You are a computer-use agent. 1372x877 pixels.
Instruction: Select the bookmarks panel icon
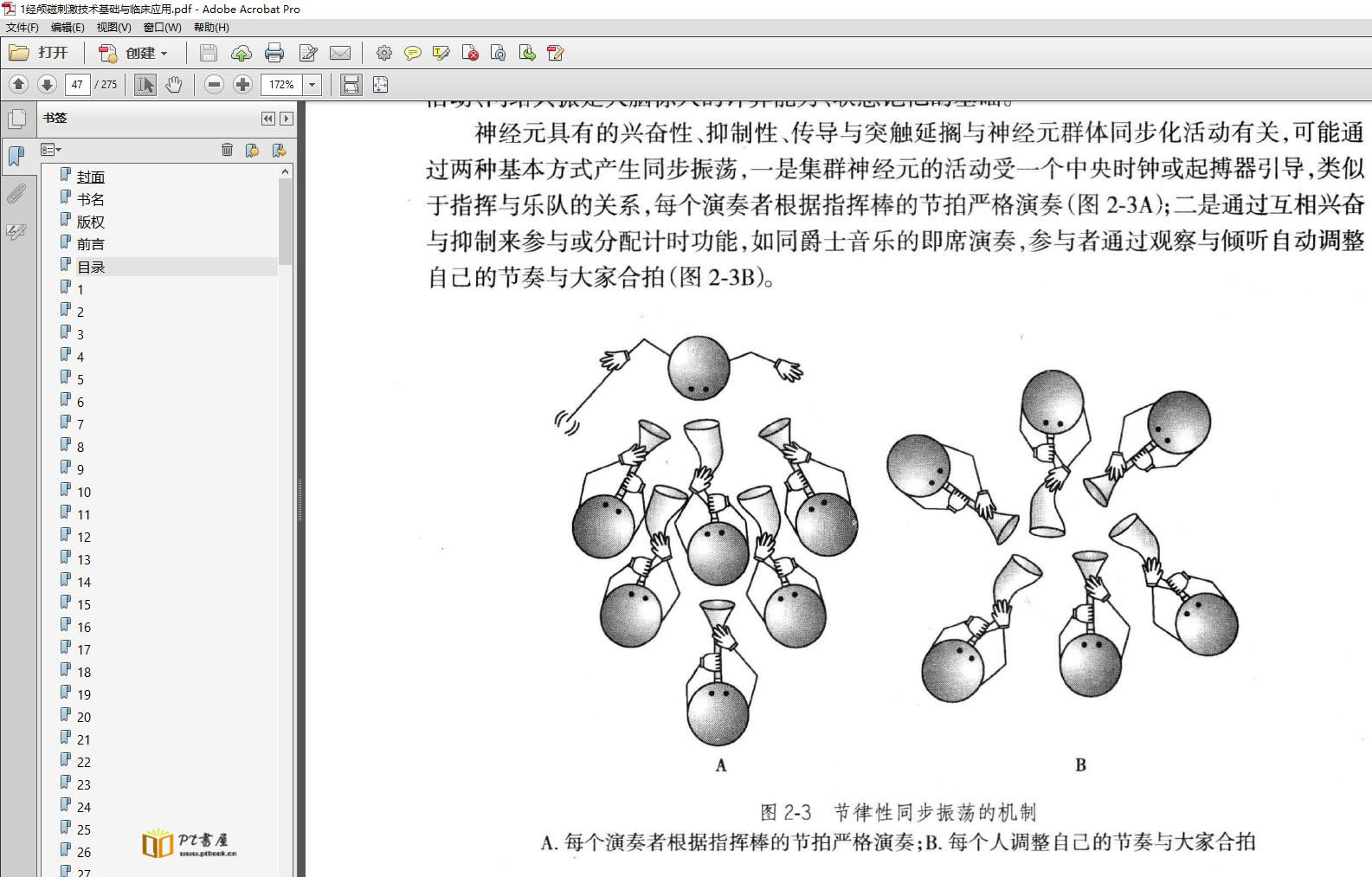(x=16, y=156)
